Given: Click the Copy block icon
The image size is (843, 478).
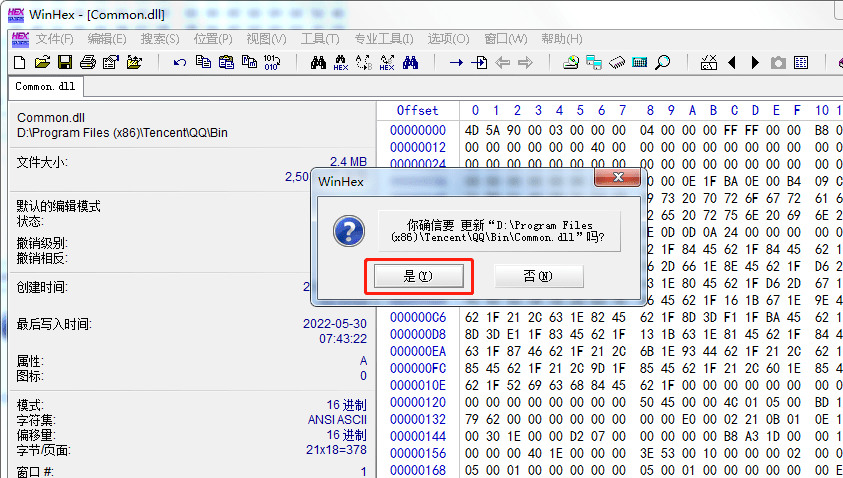Looking at the screenshot, I should (203, 62).
